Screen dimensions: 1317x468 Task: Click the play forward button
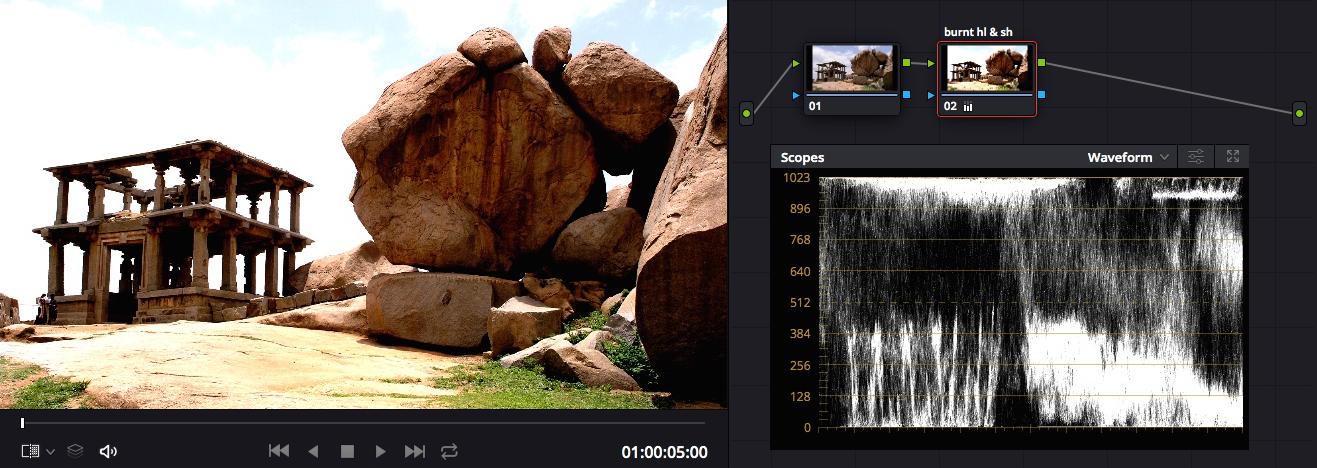click(380, 452)
